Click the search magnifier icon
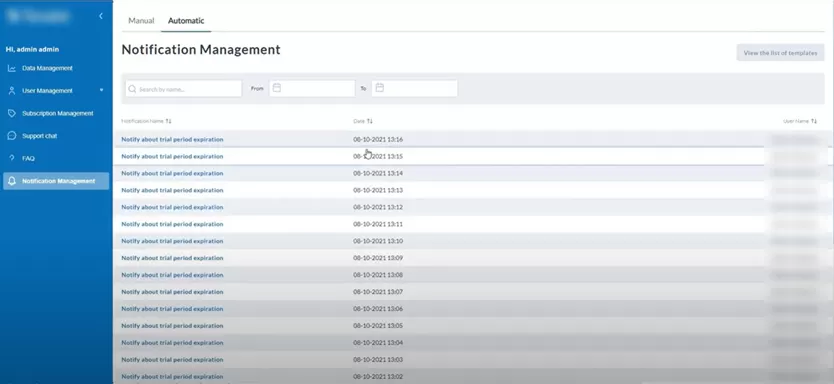 (x=132, y=89)
